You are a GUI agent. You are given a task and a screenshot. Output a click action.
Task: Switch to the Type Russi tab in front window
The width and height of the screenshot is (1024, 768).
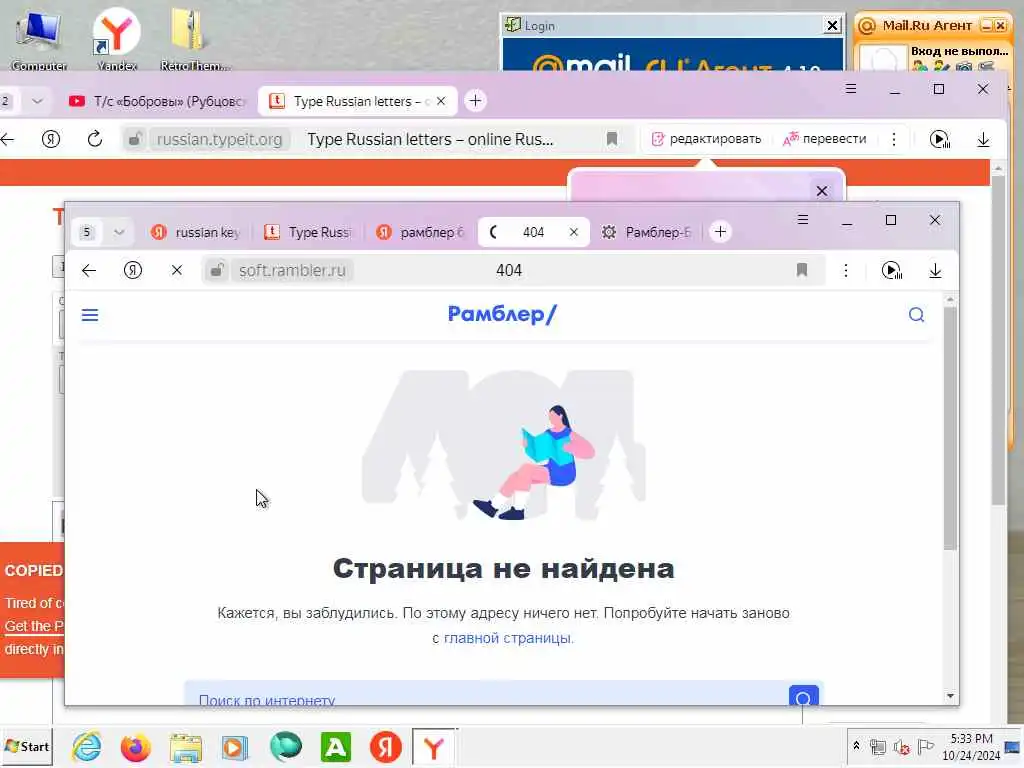pyautogui.click(x=308, y=232)
